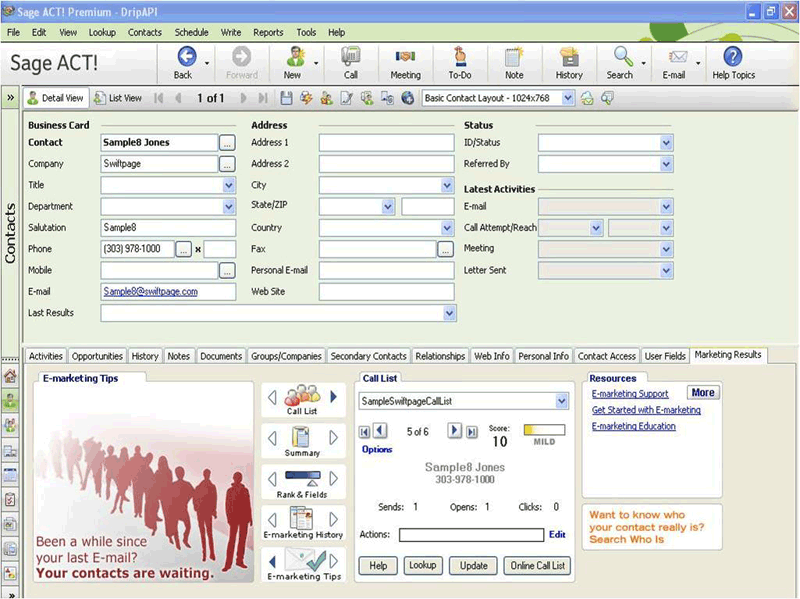This screenshot has width=800, height=599.
Task: Open the Department dropdown
Action: click(x=229, y=207)
